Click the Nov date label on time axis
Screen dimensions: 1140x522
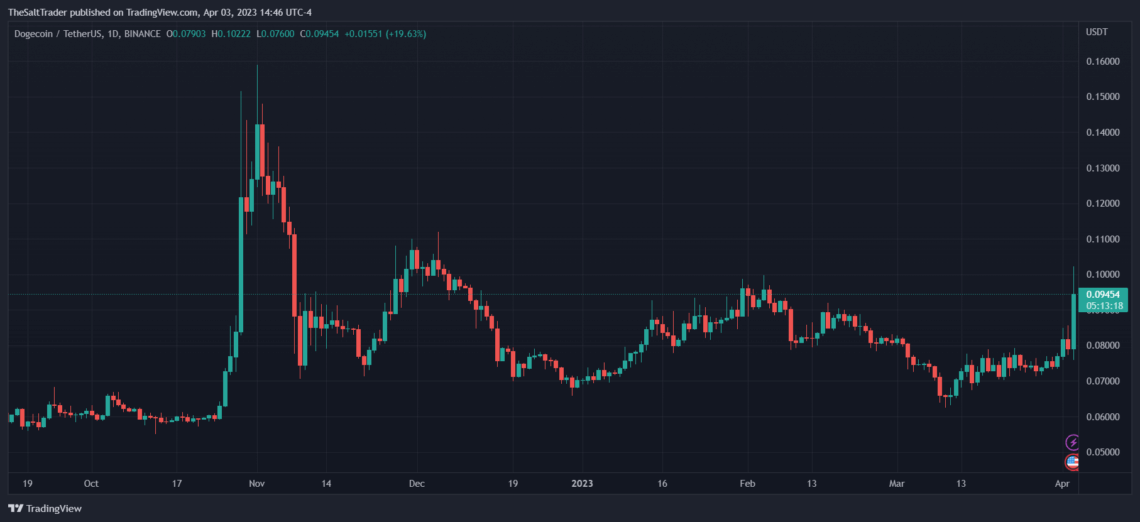tap(257, 483)
